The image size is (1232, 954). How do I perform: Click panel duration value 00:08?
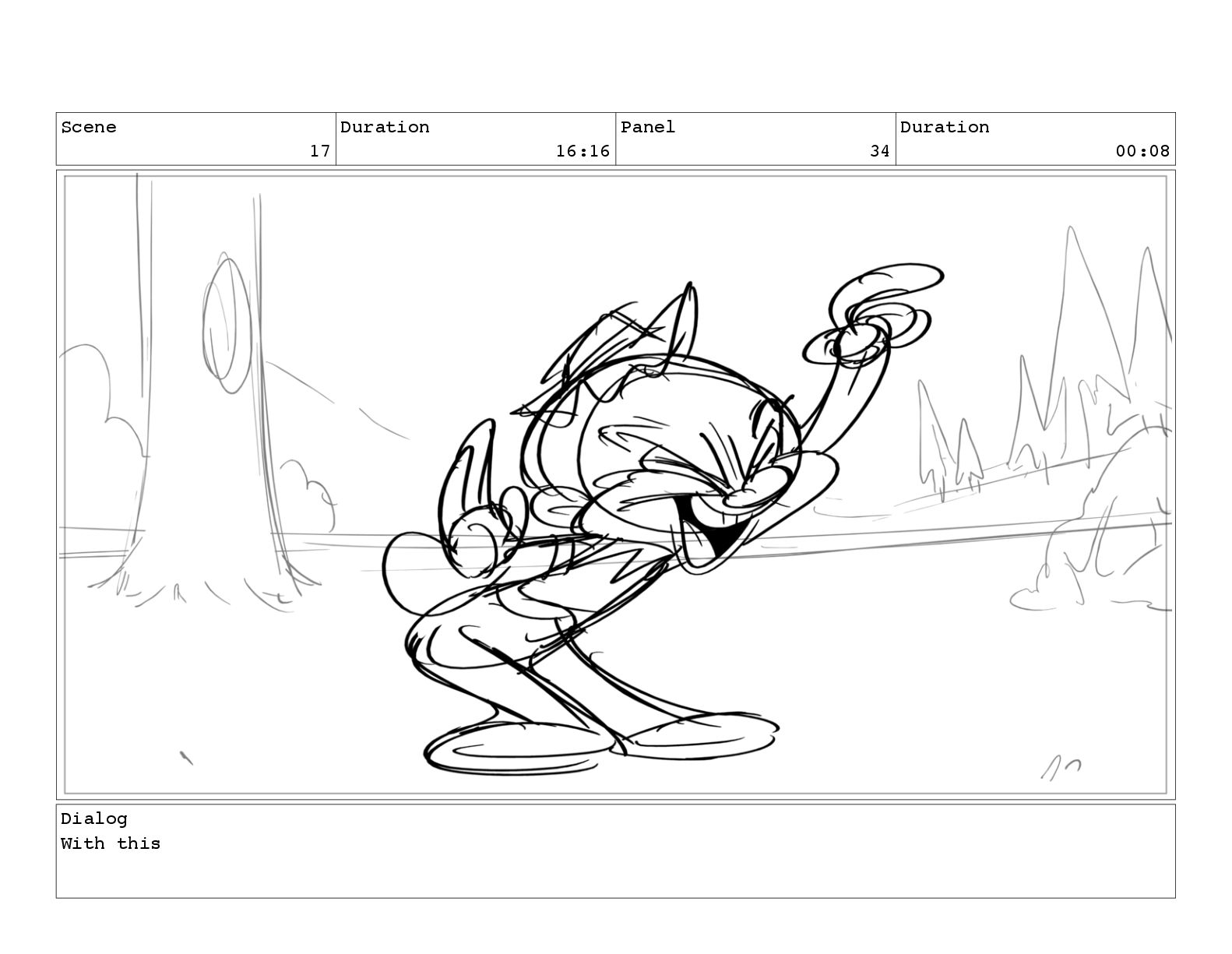[1142, 151]
